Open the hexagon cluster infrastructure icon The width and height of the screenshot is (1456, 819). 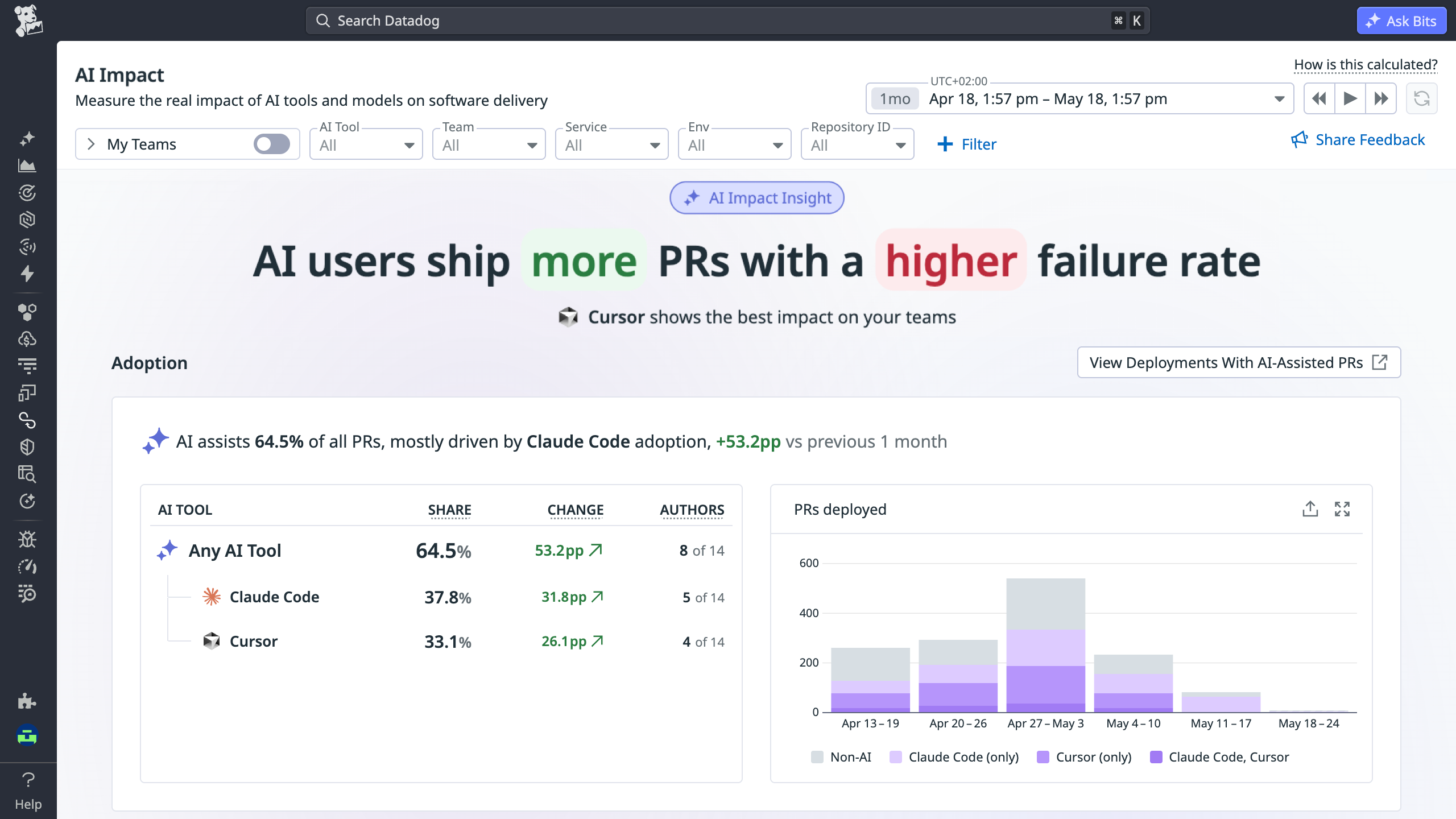pos(27,312)
